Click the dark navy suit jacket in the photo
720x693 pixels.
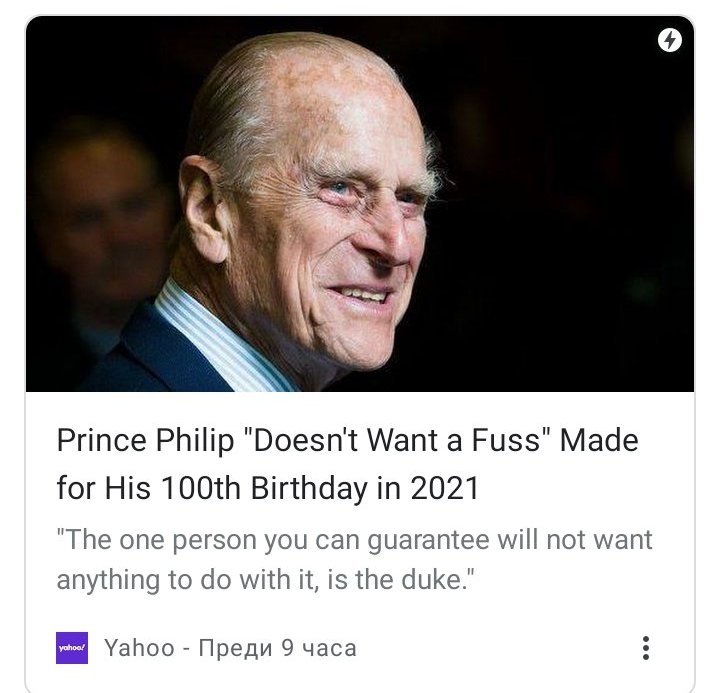(150, 360)
